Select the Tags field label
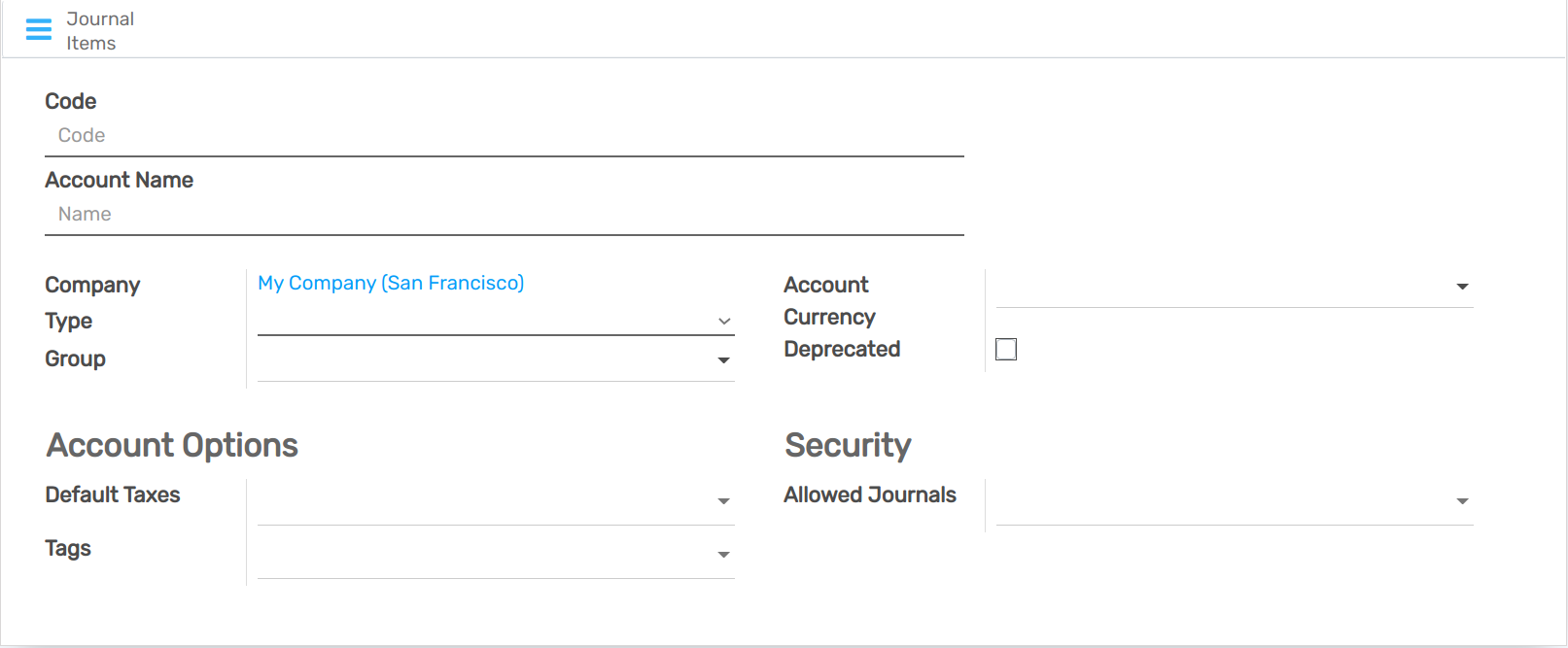The height and width of the screenshot is (648, 1568). [67, 548]
